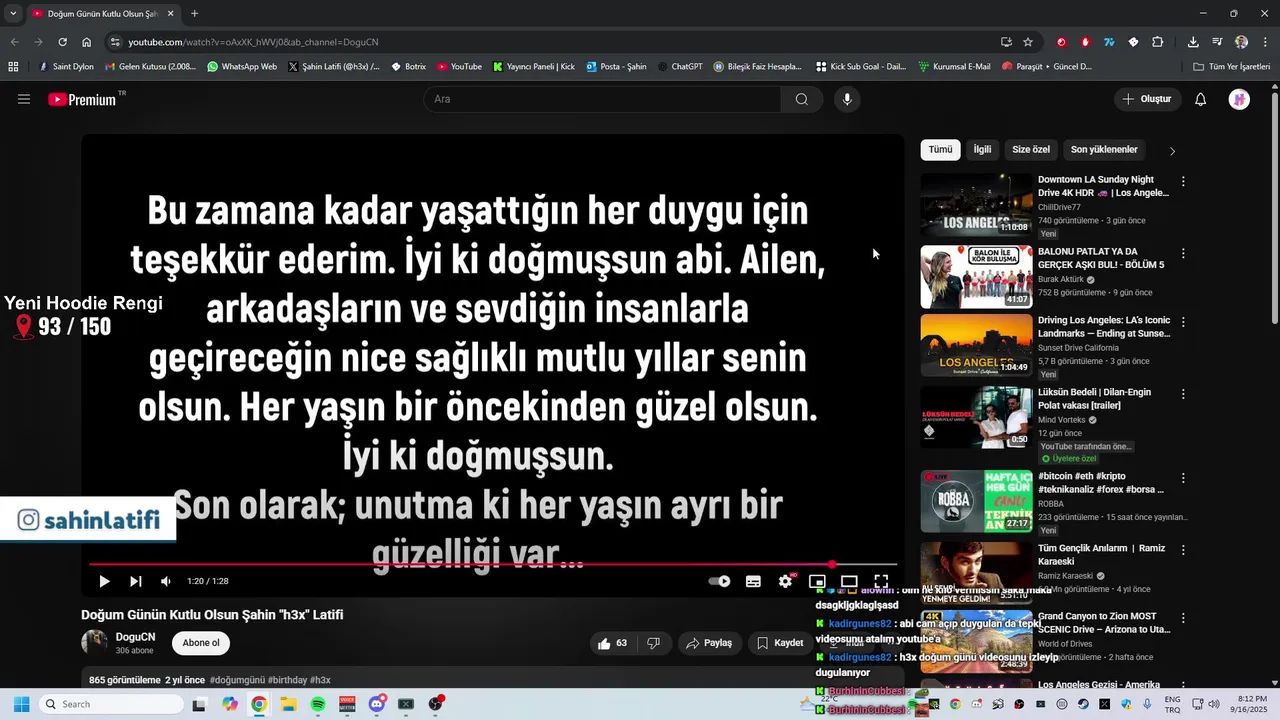Open options for BALONU PATLAT video
Viewport: 1280px width, 720px height.
pyautogui.click(x=1183, y=253)
